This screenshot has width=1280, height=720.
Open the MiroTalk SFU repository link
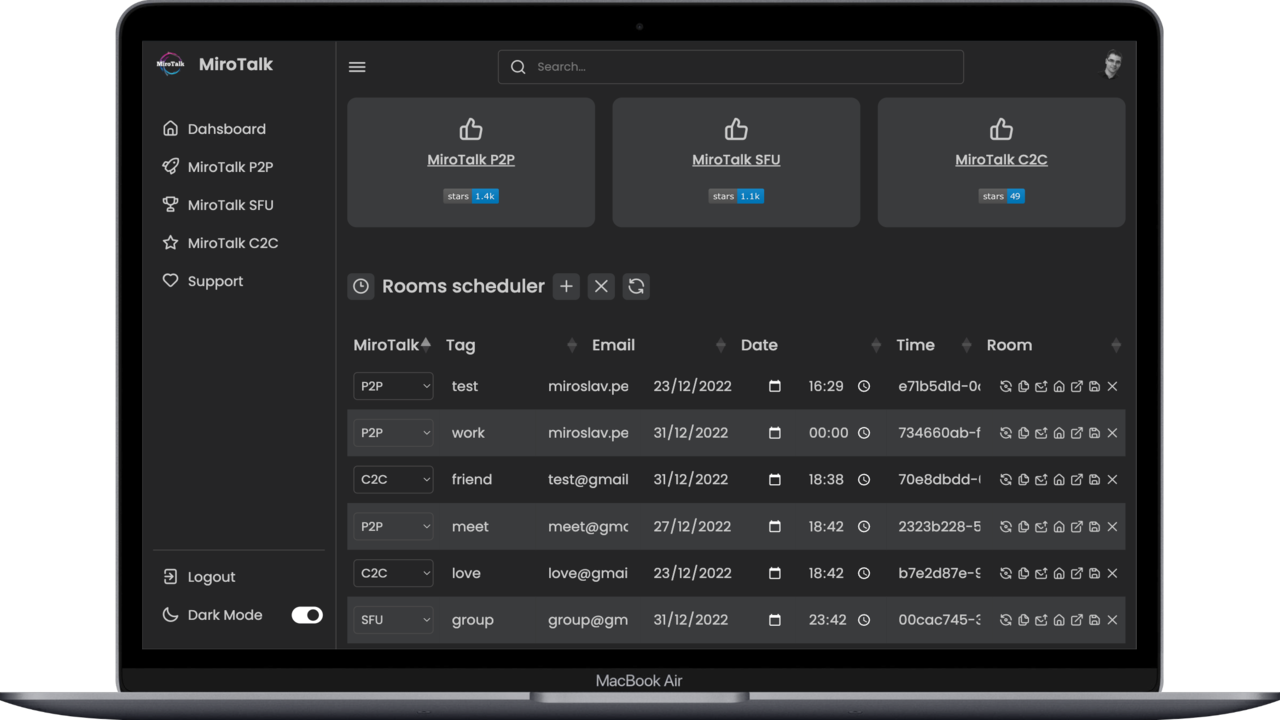tap(736, 159)
